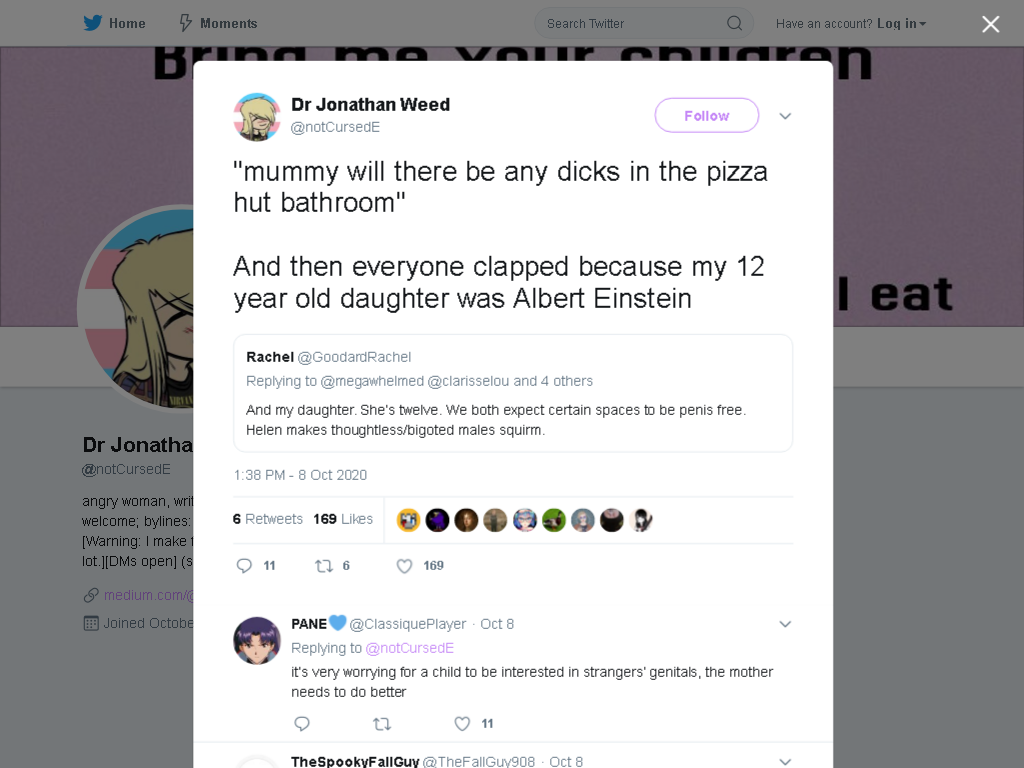Viewport: 1024px width, 768px height.
Task: Follow Dr Jonathan Weed
Action: click(x=707, y=116)
